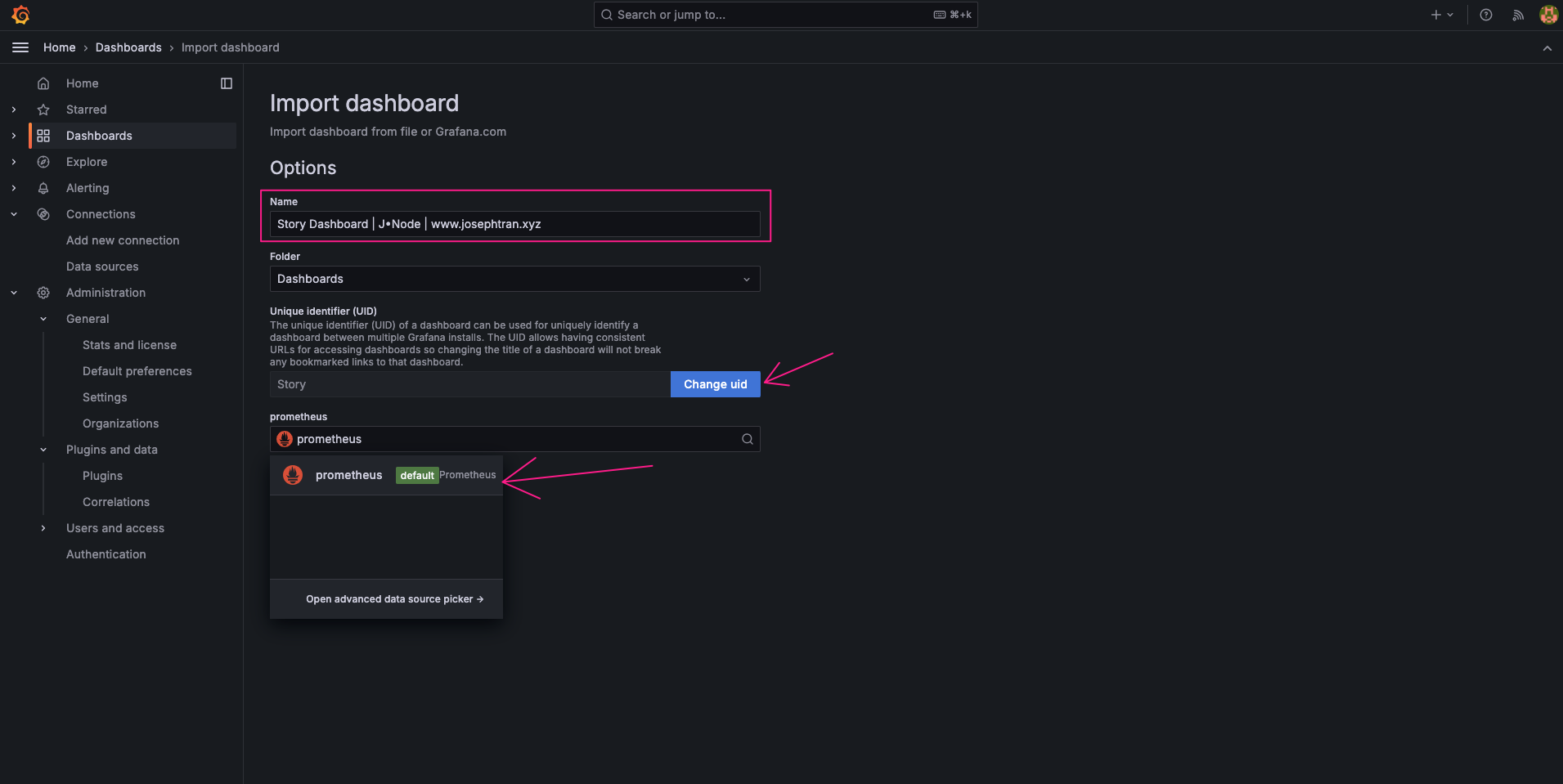Collapse the Connections section chevron
The height and width of the screenshot is (784, 1563).
click(x=14, y=214)
